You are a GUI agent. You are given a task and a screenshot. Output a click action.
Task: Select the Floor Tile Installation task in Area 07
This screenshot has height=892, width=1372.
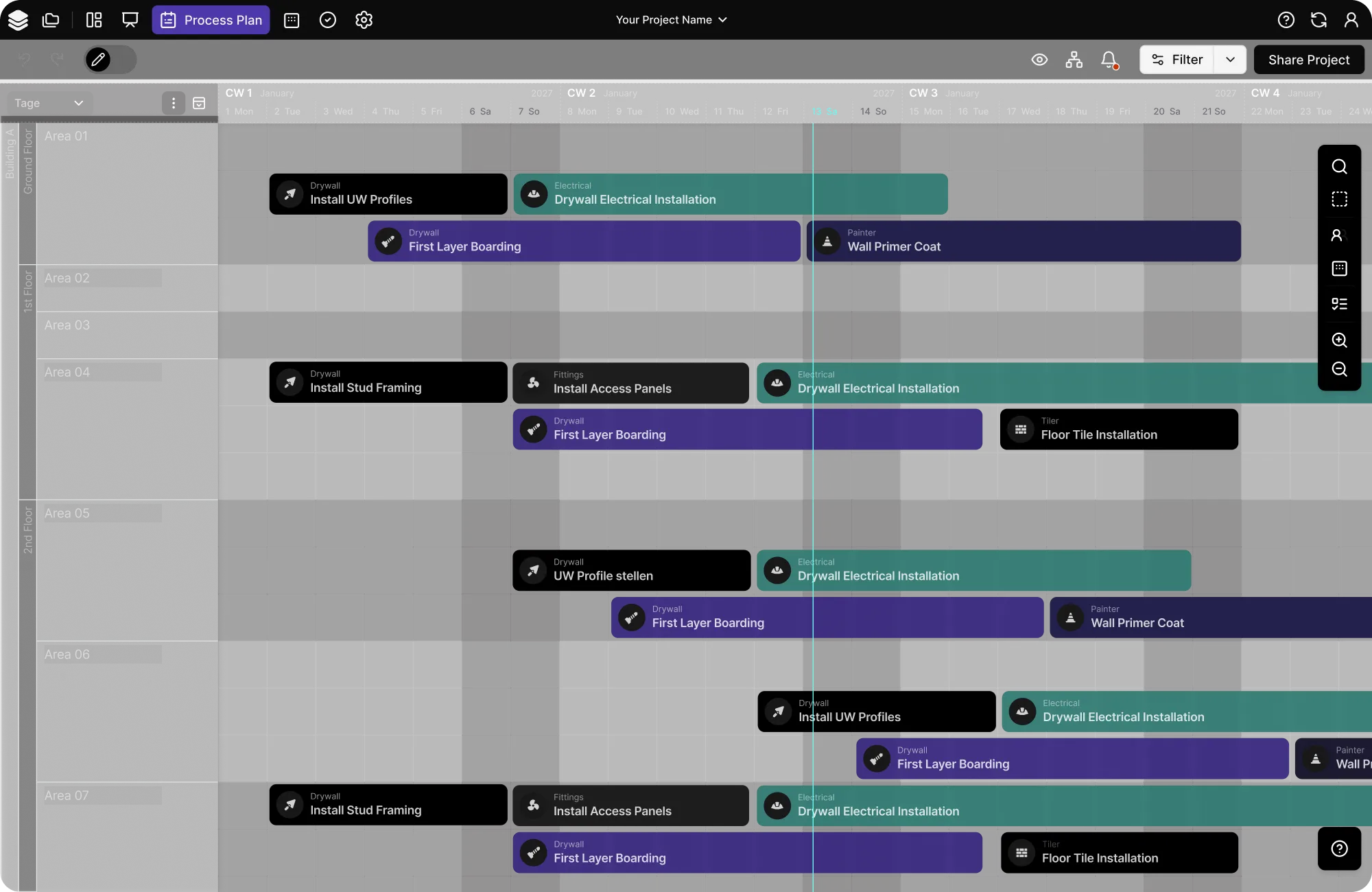[x=1118, y=852]
